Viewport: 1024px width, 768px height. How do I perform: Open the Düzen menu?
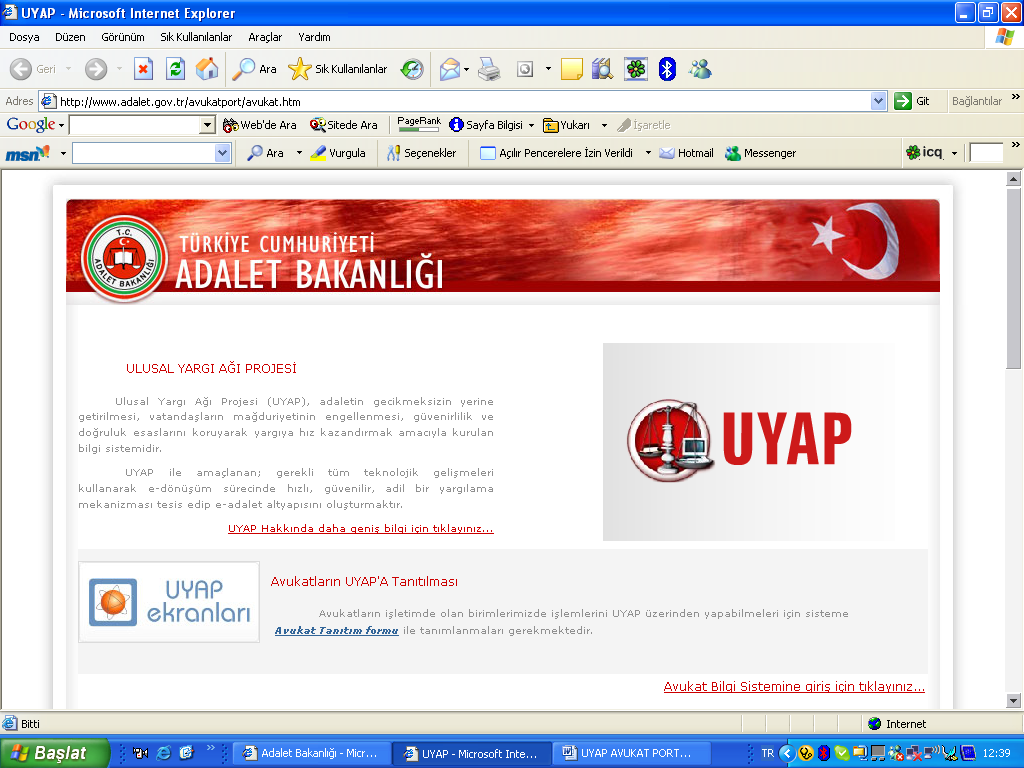(x=70, y=37)
